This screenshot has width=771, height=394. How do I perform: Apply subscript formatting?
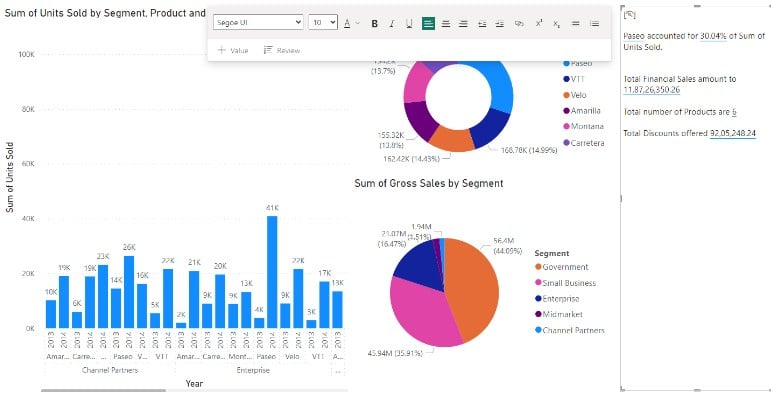(556, 23)
